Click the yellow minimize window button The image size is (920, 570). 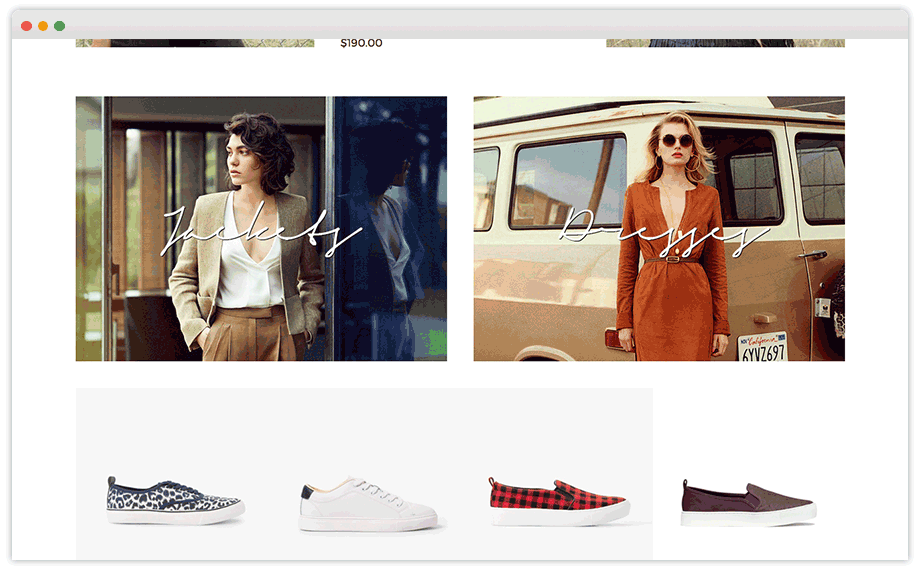[x=43, y=26]
